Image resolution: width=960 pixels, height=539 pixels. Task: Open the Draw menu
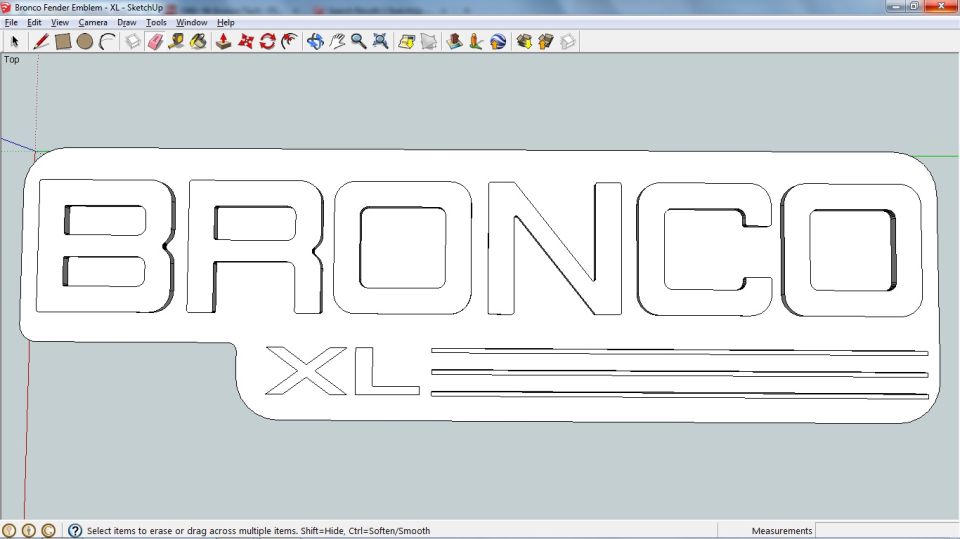(x=127, y=22)
